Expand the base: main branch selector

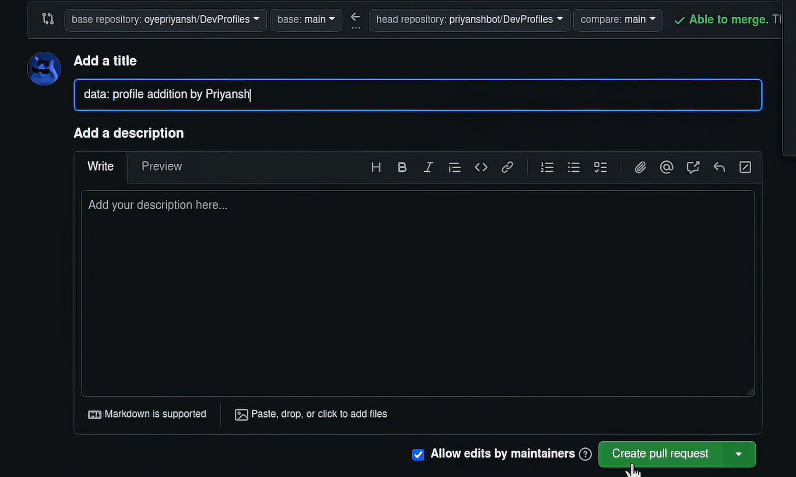[306, 19]
